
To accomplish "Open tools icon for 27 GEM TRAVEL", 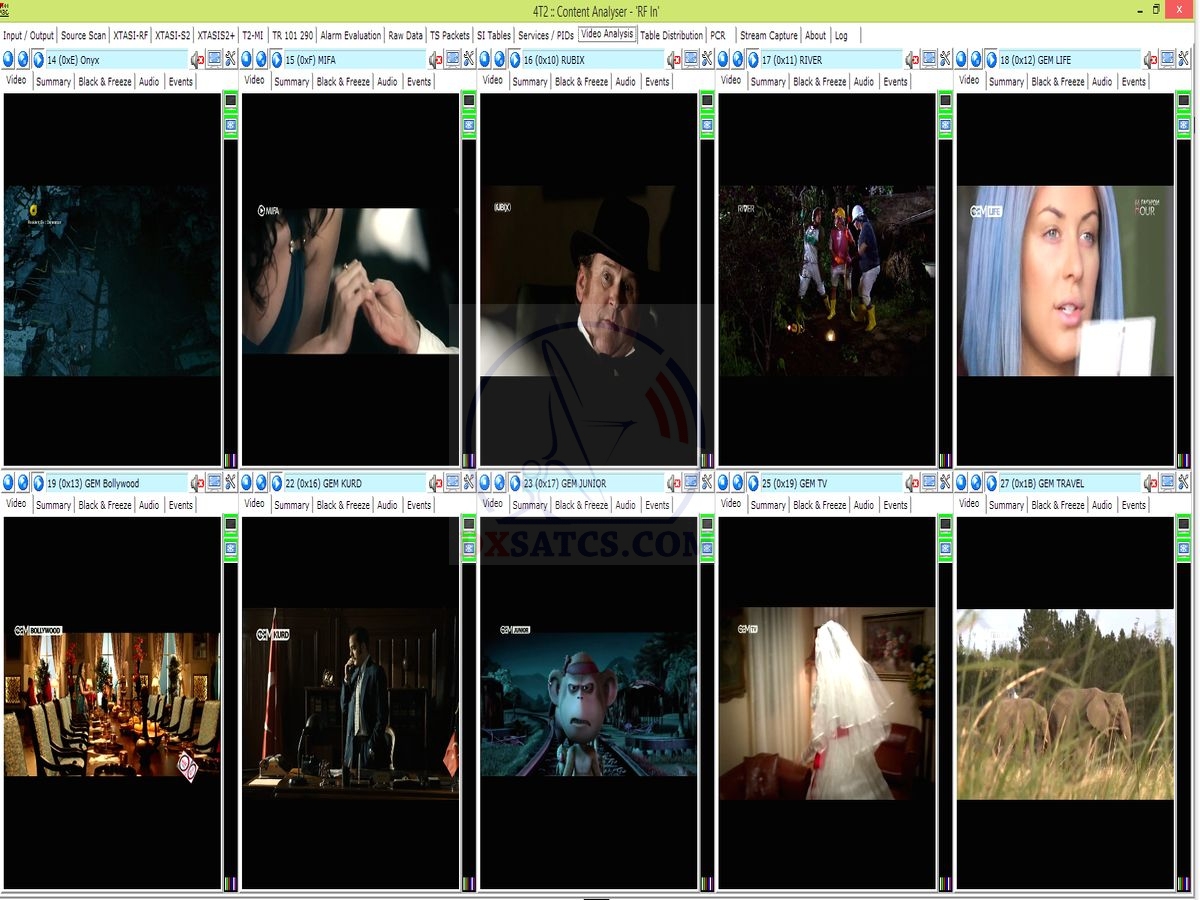I will pos(1183,483).
